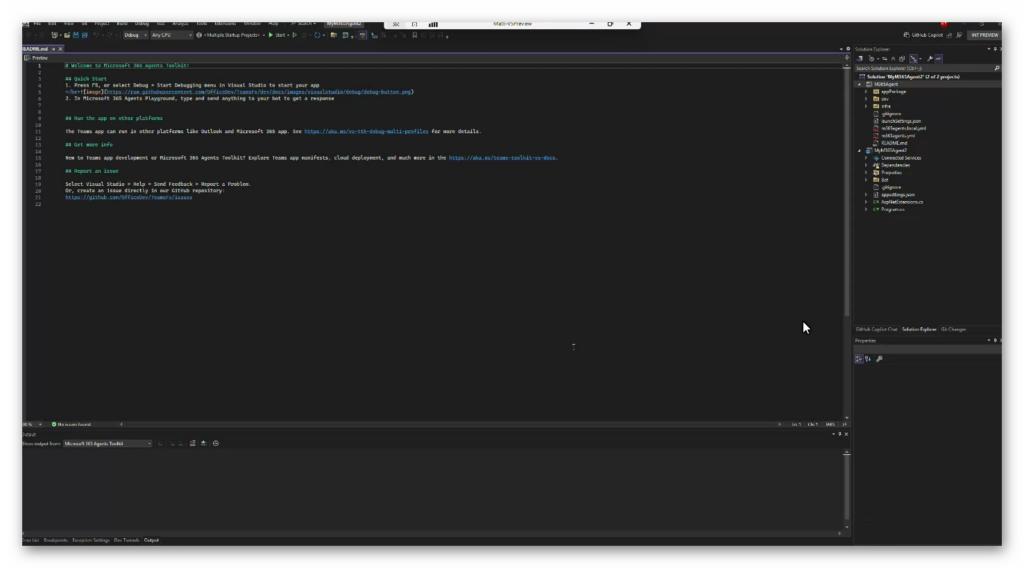Click Properties panel Alphabetical sort icon
Image resolution: width=1024 pixels, height=568 pixels.
(868, 359)
